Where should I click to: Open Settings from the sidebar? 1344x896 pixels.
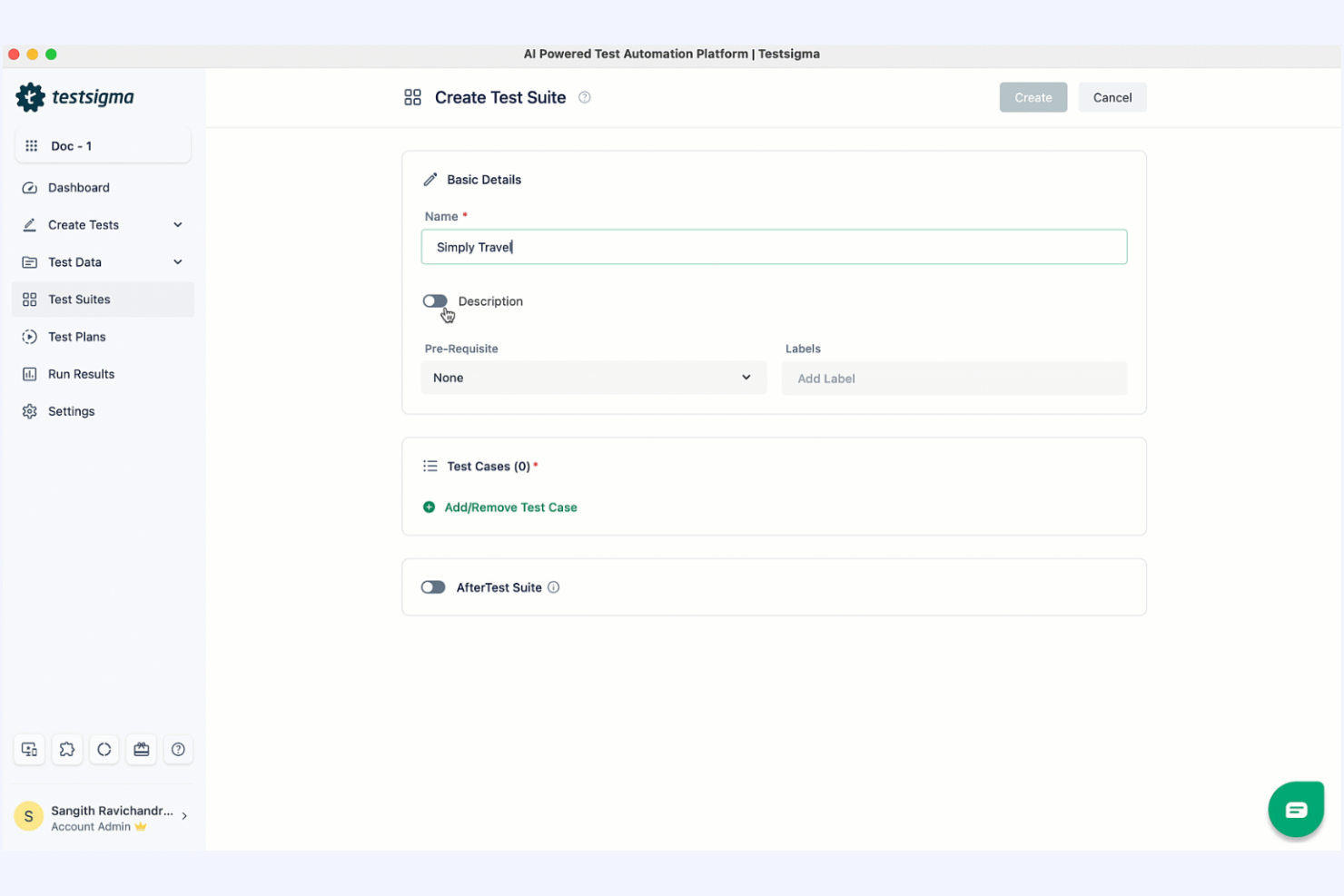coord(71,410)
